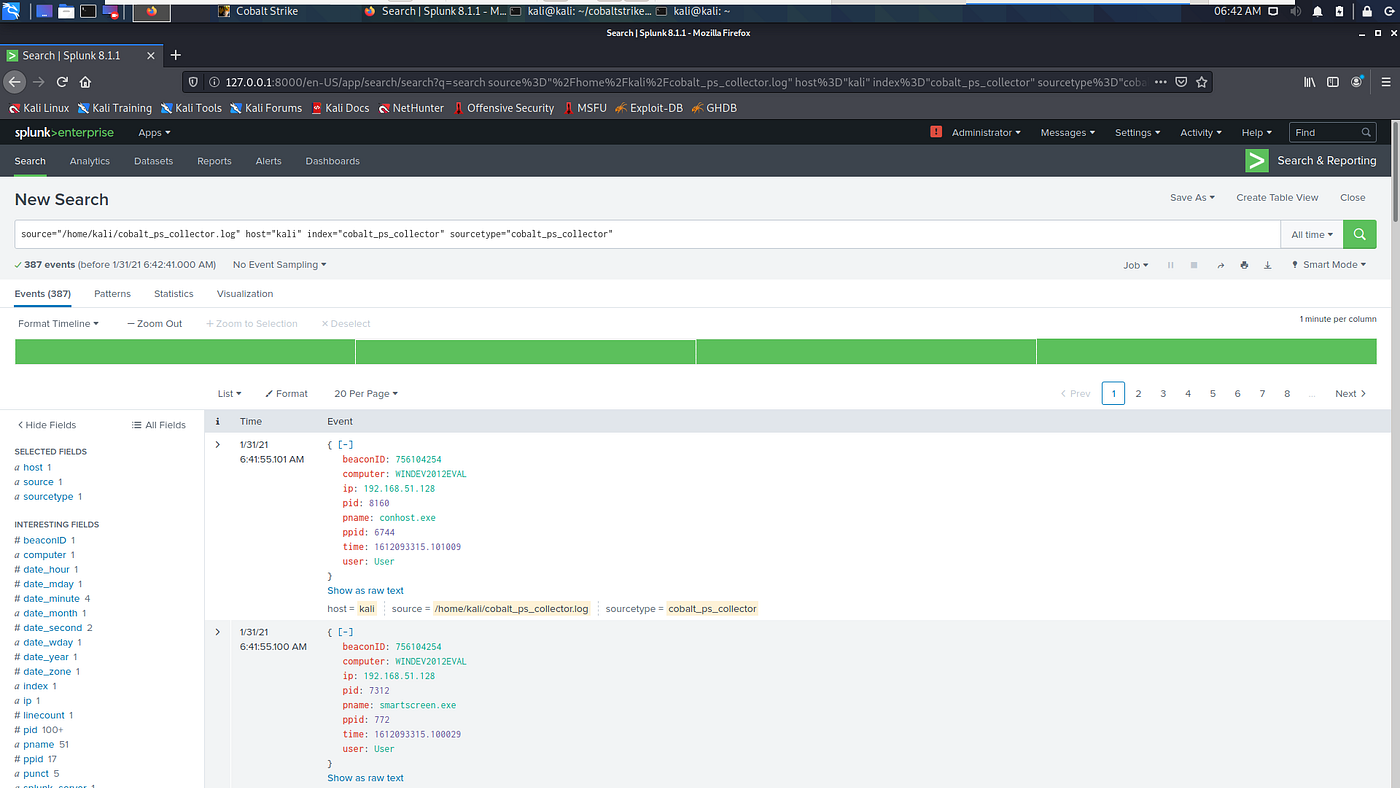Image resolution: width=1400 pixels, height=788 pixels.
Task: Toggle the Firefox sidebar view
Action: [1333, 82]
